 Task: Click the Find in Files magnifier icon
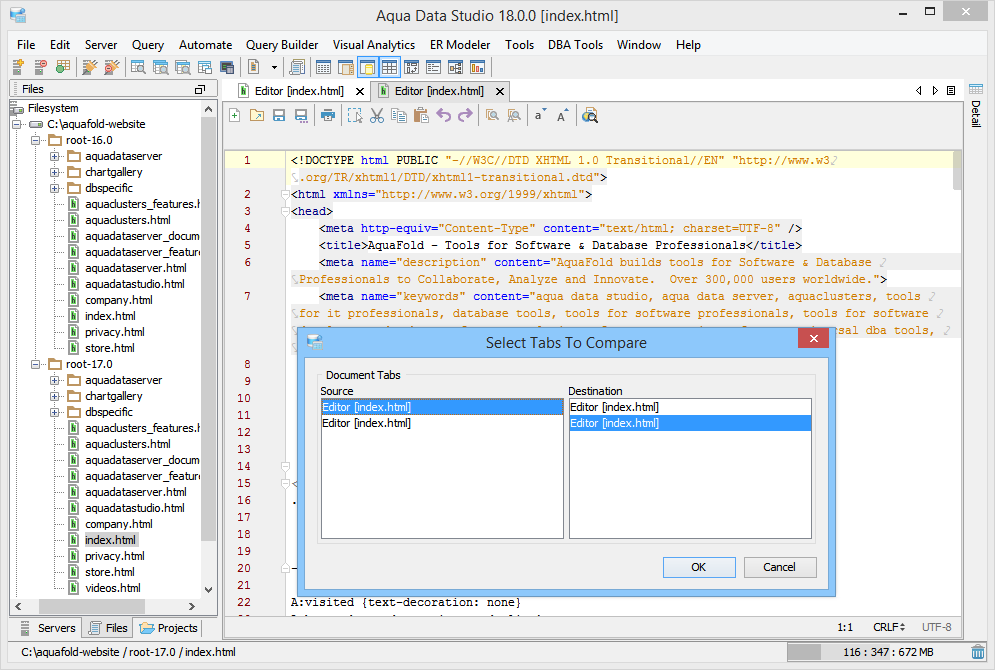590,115
